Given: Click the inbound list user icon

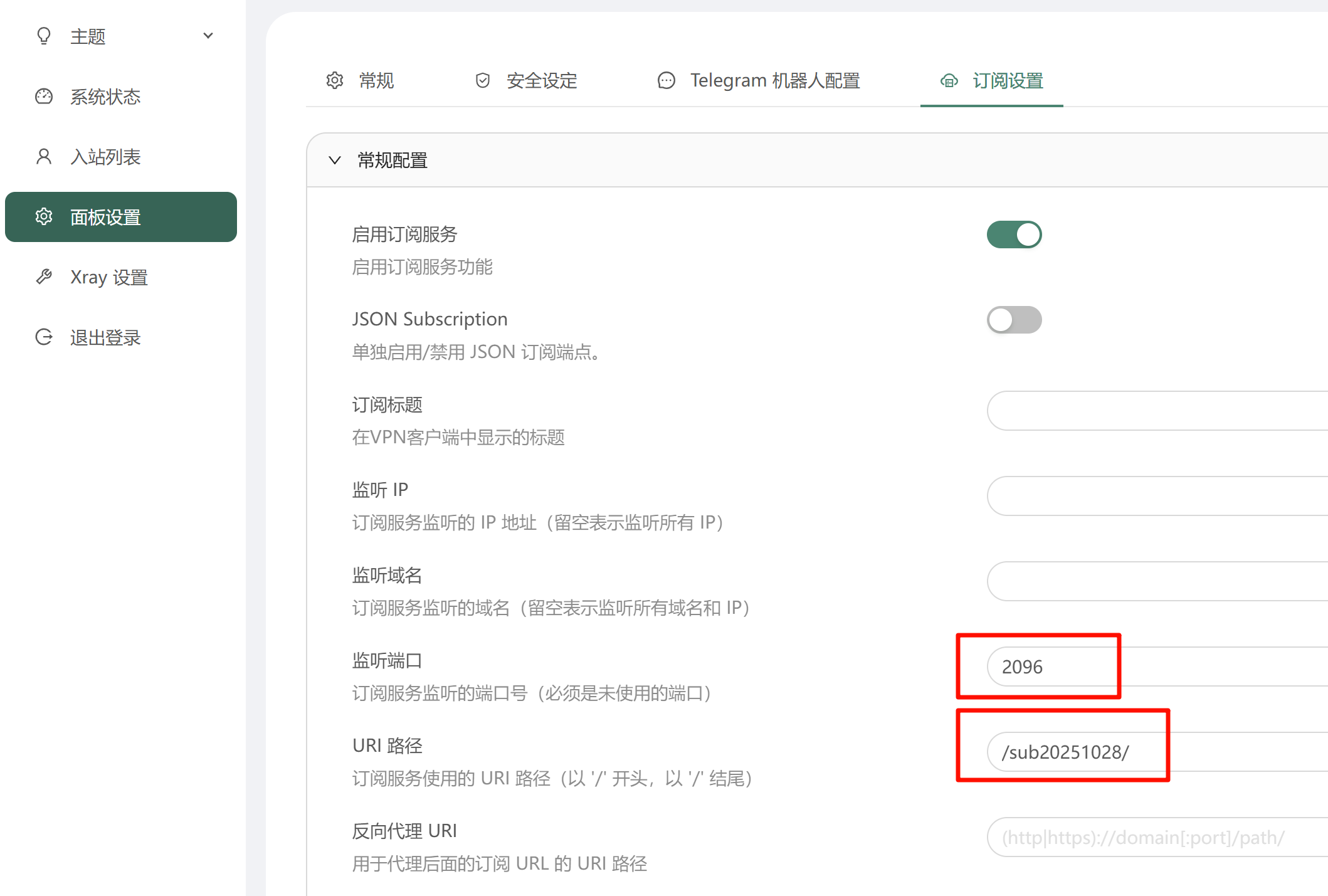Looking at the screenshot, I should coord(44,156).
